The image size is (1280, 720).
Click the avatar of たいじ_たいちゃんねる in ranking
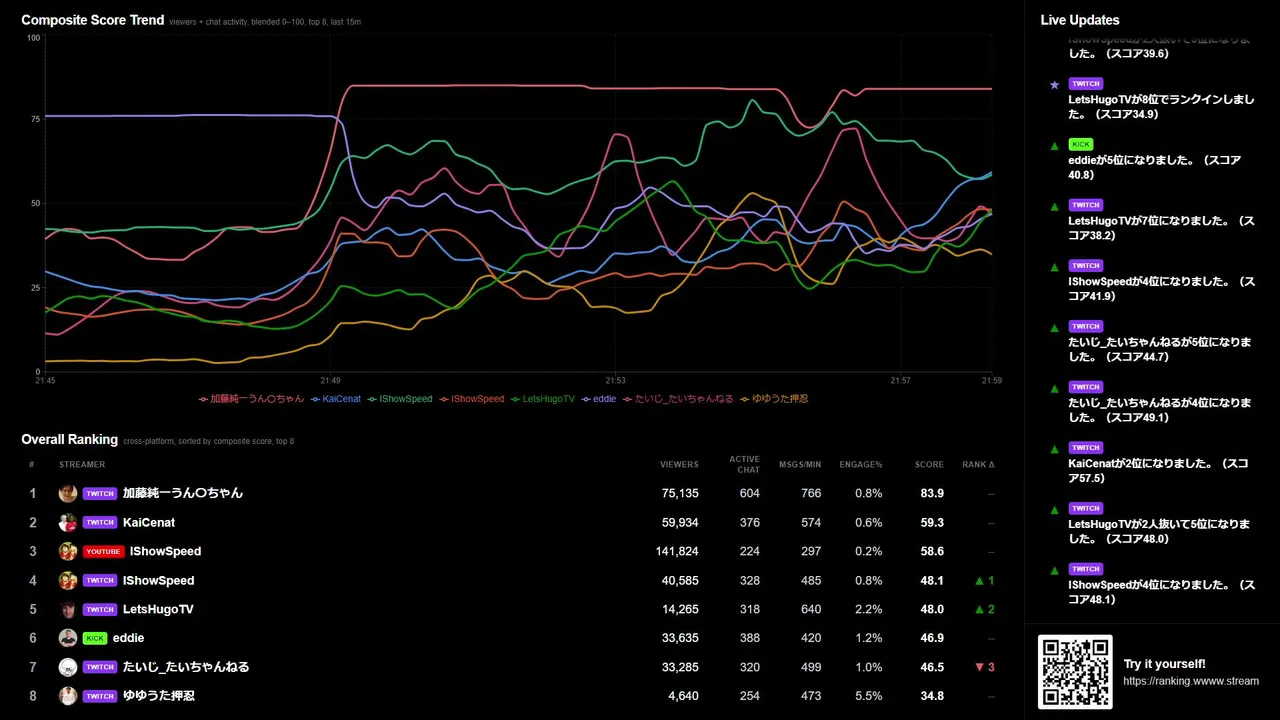click(68, 667)
